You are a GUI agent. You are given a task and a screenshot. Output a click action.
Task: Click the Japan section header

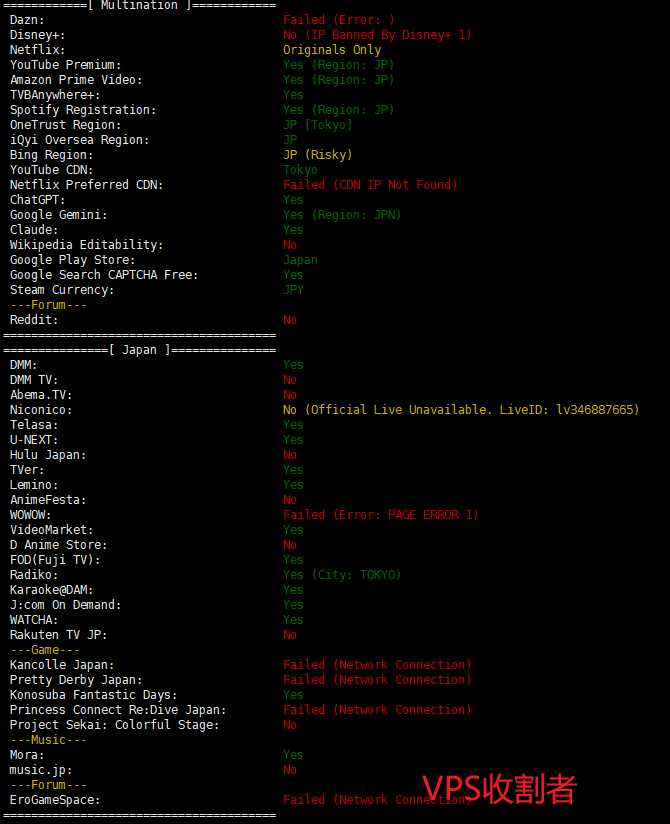139,350
